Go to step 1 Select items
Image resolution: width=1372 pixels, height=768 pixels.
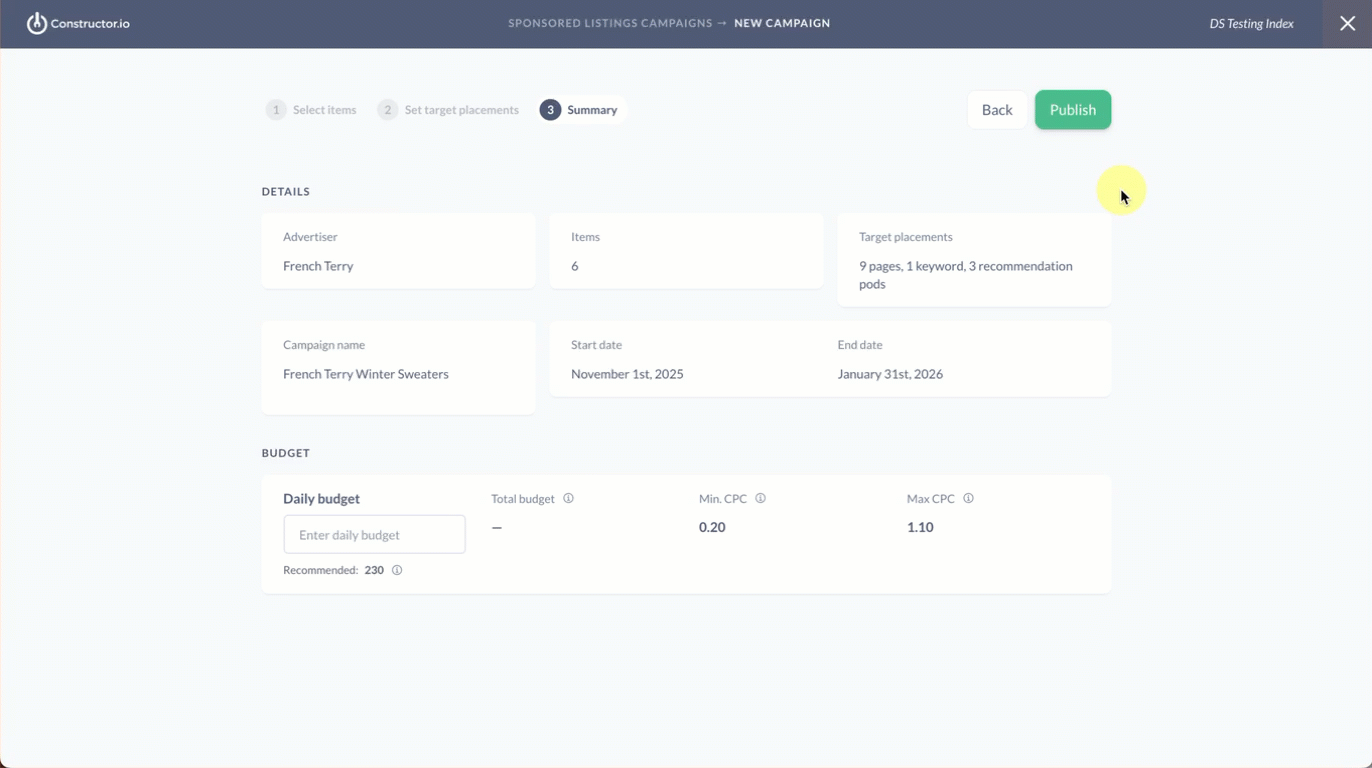[x=311, y=110]
